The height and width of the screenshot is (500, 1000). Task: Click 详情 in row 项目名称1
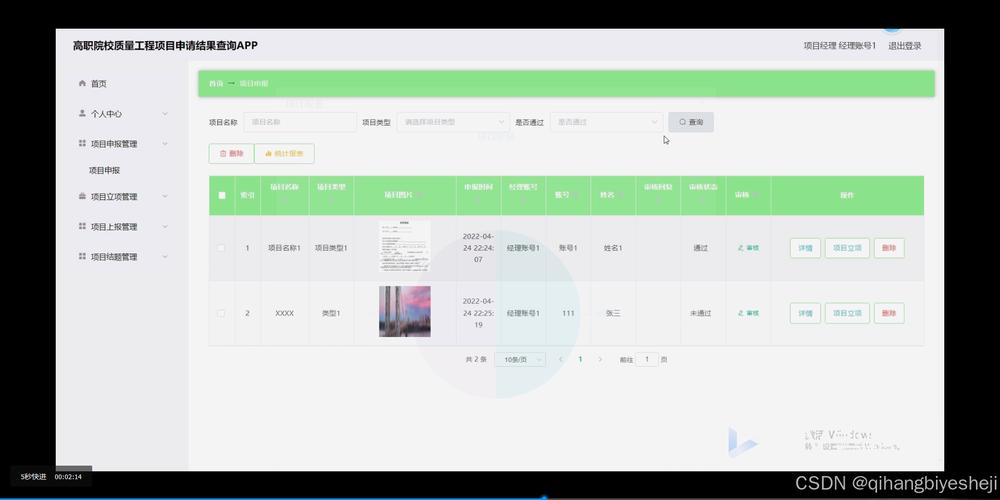tap(805, 248)
